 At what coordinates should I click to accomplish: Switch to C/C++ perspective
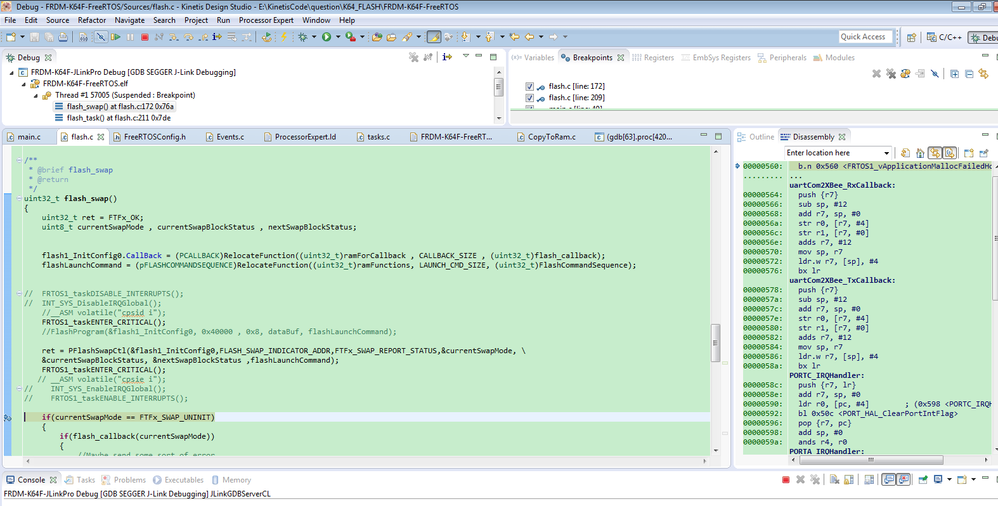[944, 37]
